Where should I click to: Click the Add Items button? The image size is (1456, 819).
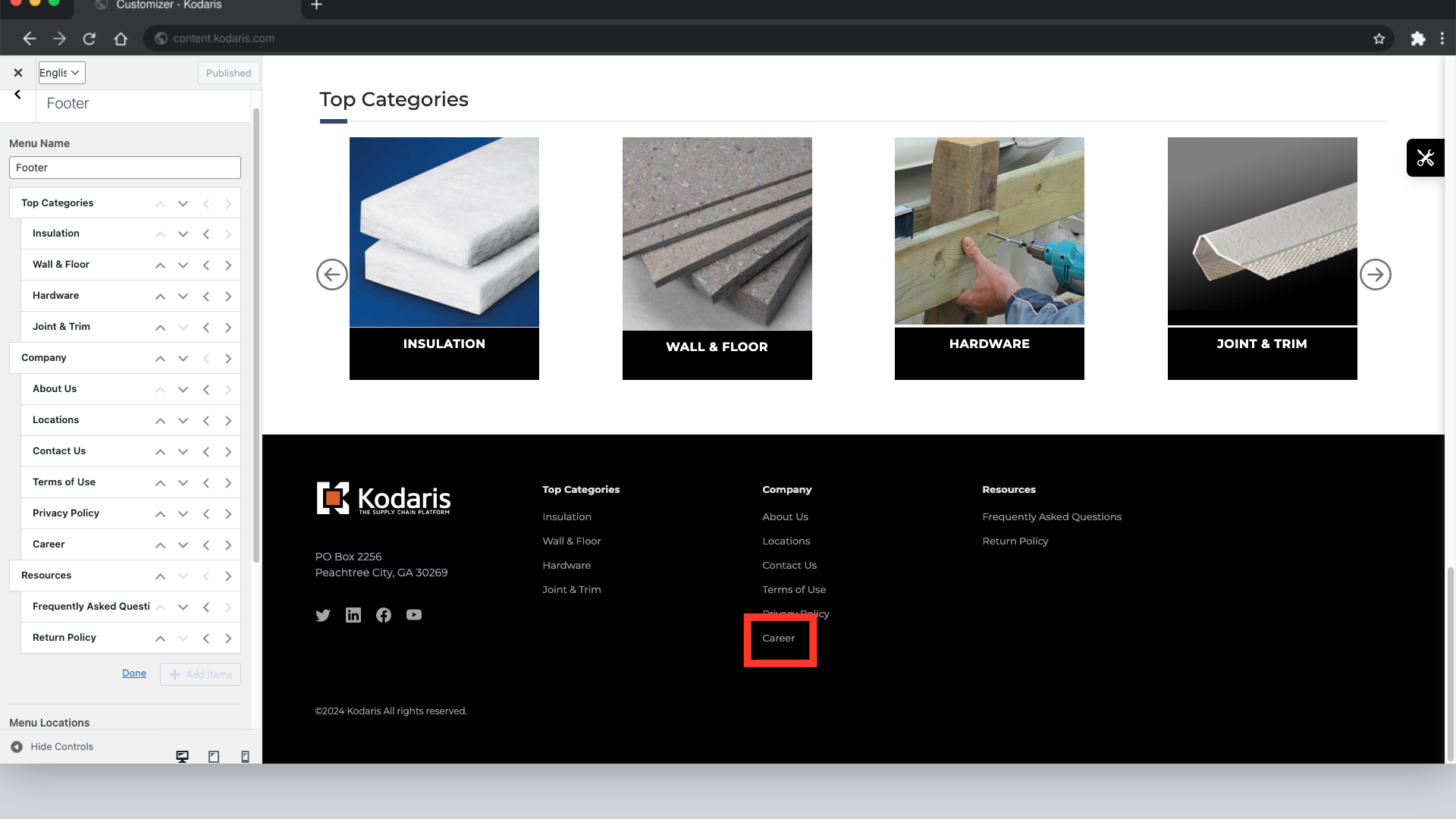200,674
